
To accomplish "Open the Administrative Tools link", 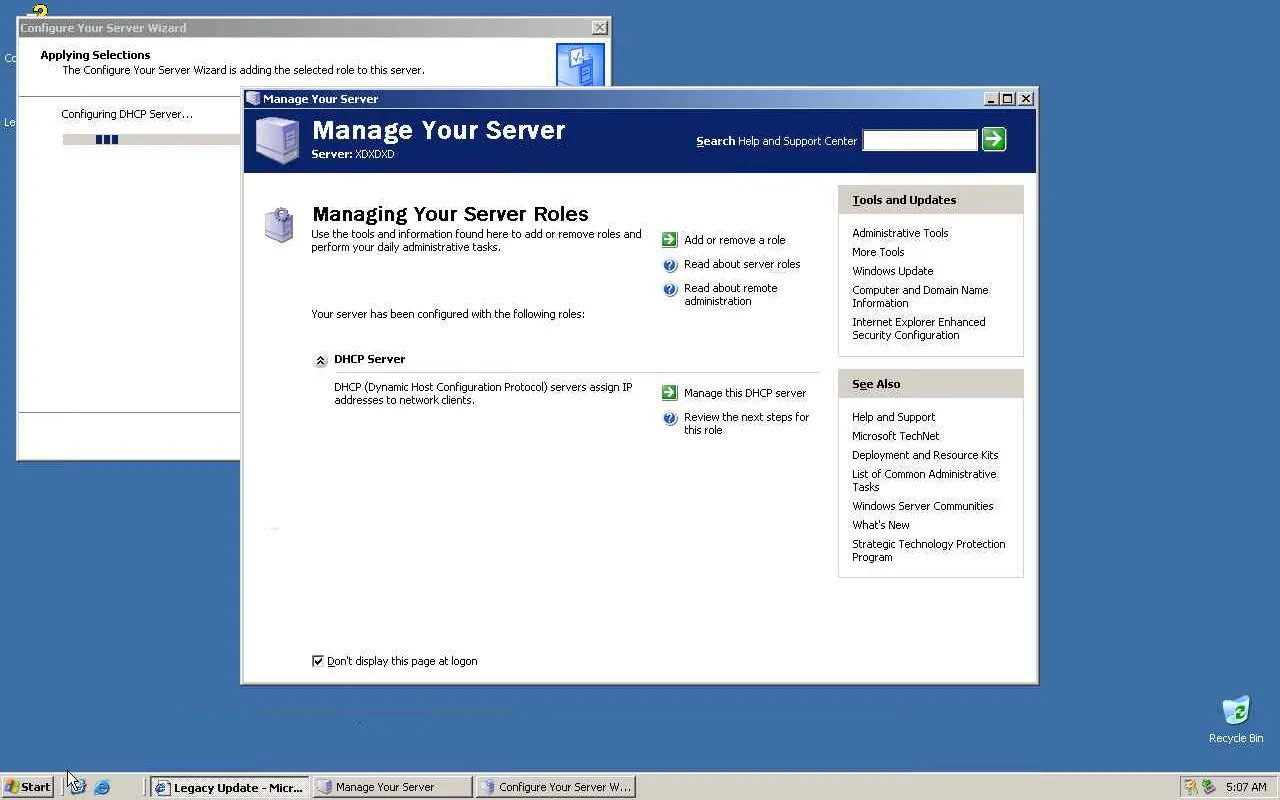I will (x=900, y=233).
